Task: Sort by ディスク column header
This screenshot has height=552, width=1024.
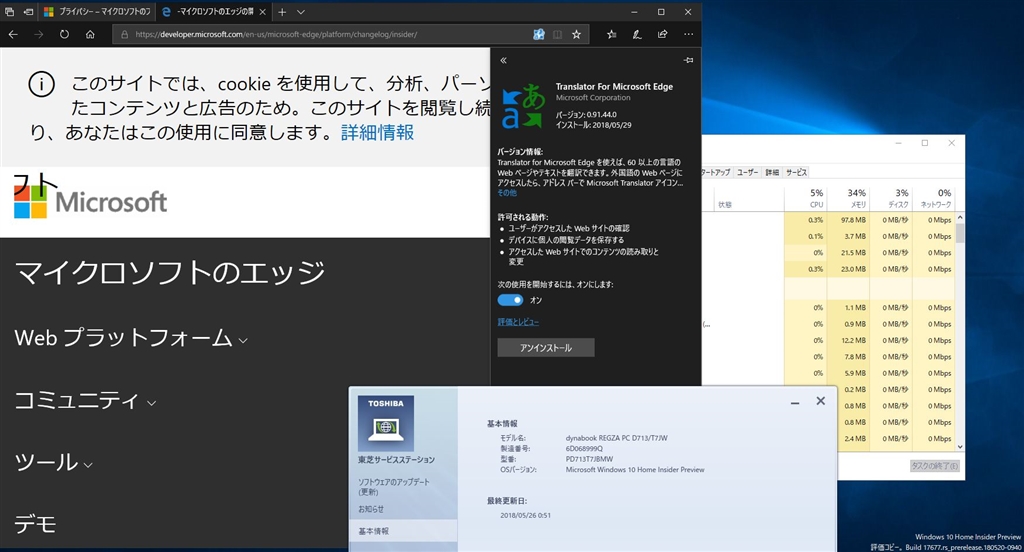Action: pyautogui.click(x=891, y=198)
